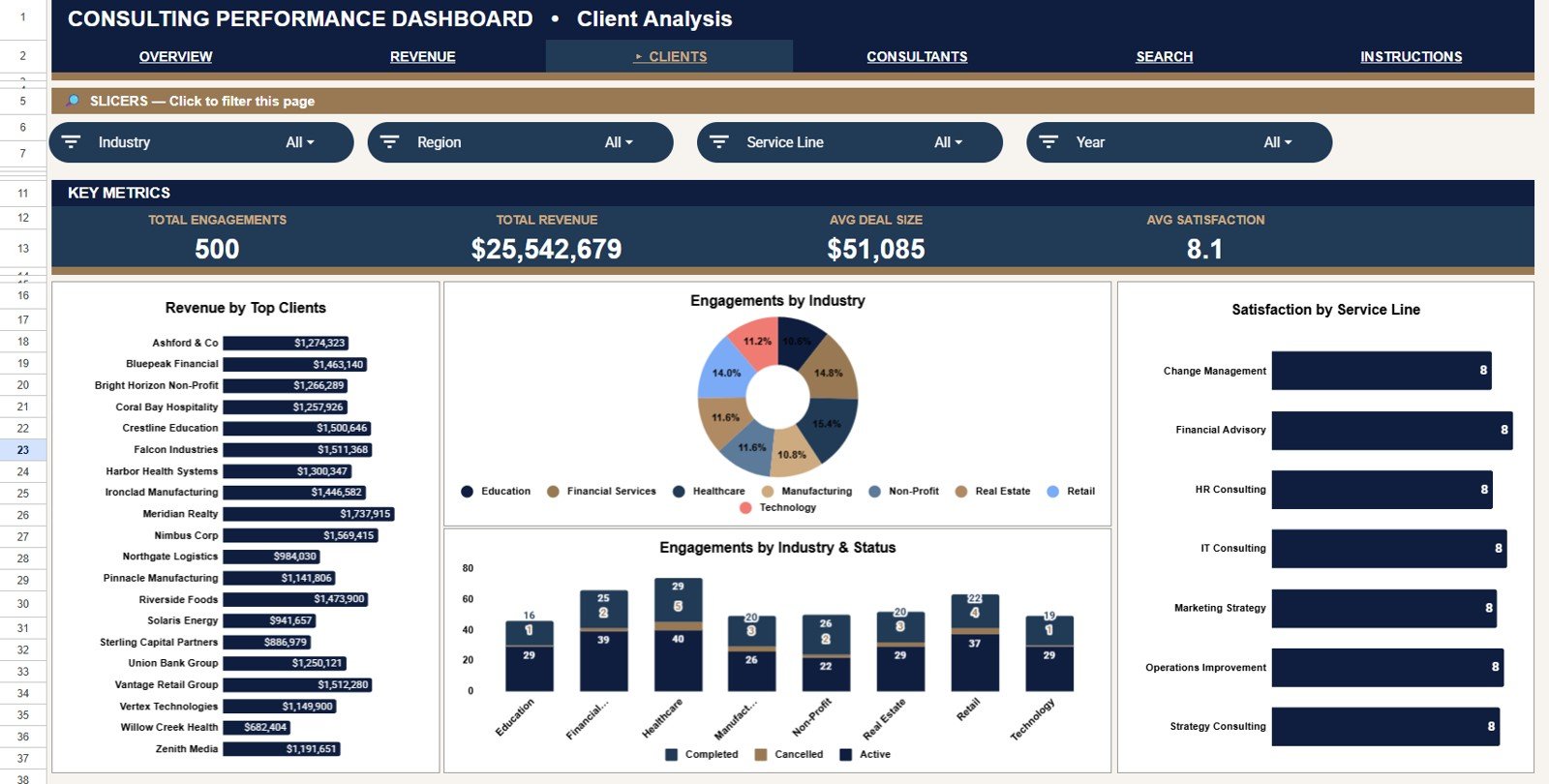Open the Industry All dropdown

[300, 142]
